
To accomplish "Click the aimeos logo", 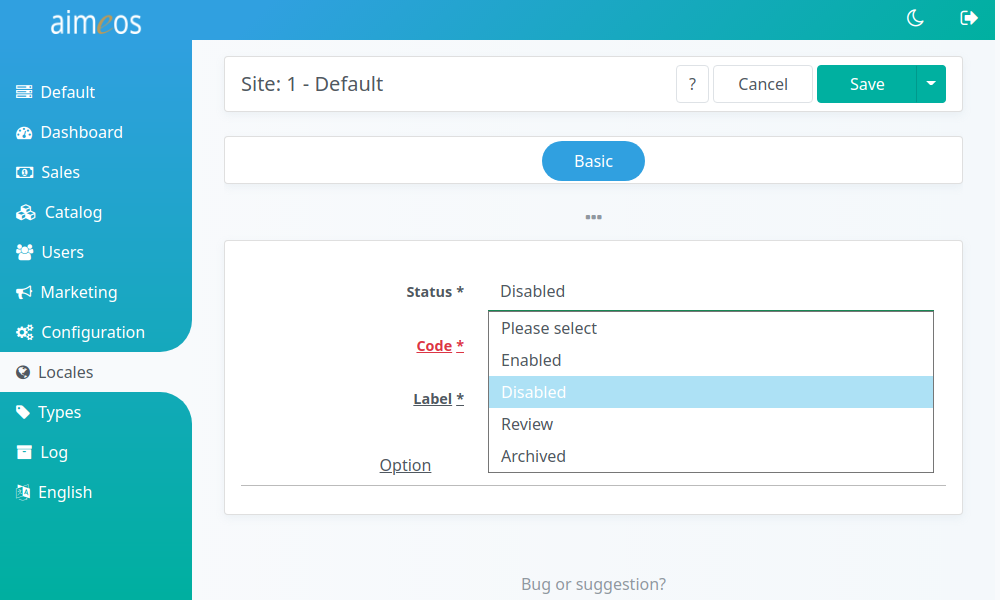I will pos(96,22).
